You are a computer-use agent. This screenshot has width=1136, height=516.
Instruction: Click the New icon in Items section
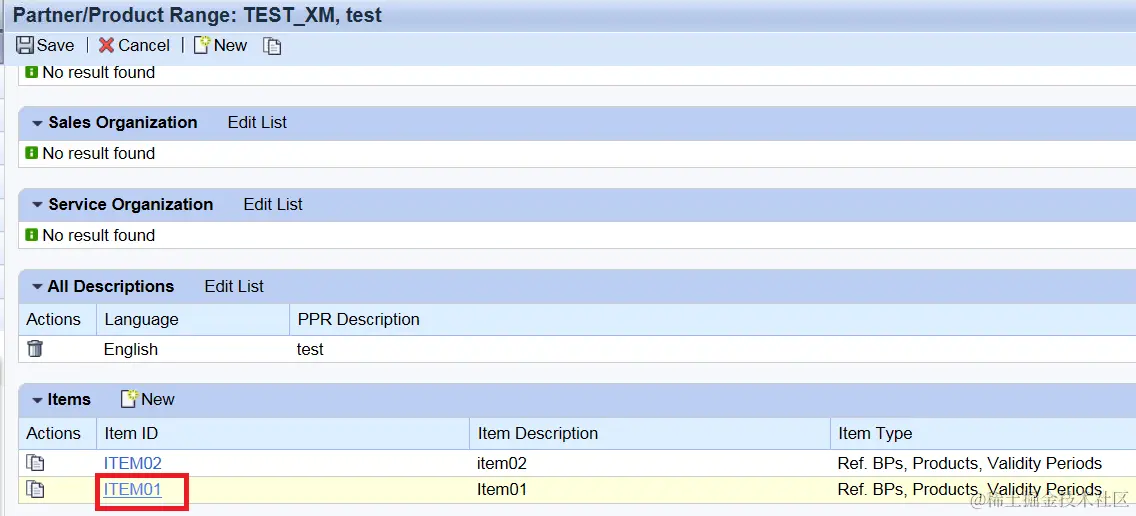pos(129,399)
